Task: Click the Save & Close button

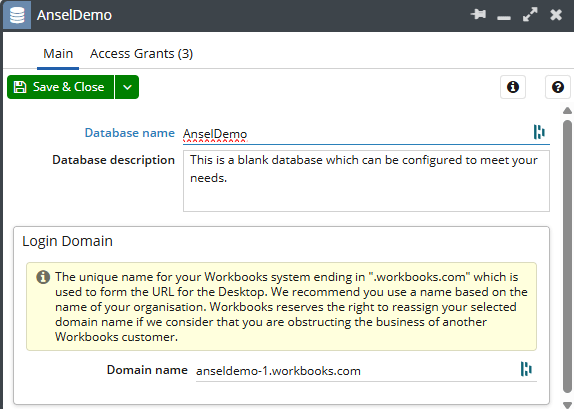Action: pos(60,87)
